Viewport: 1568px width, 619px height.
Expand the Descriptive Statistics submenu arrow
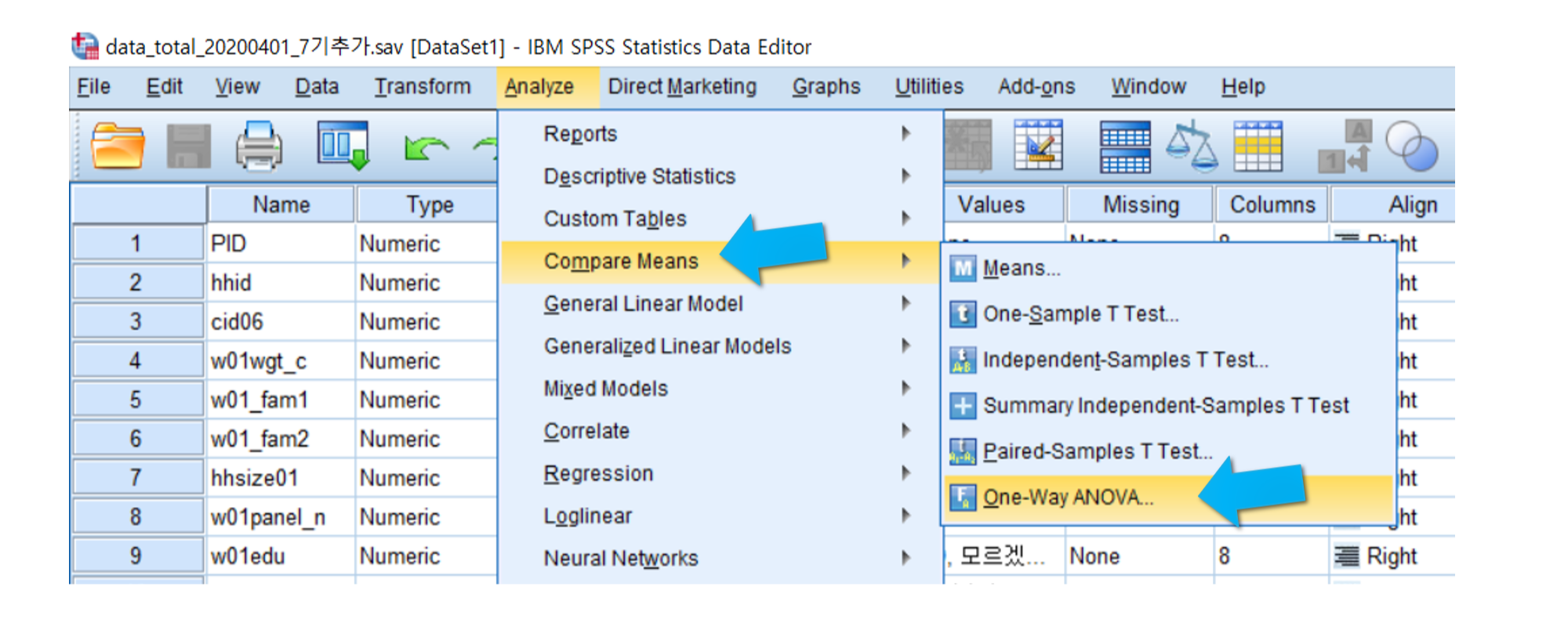pyautogui.click(x=906, y=176)
